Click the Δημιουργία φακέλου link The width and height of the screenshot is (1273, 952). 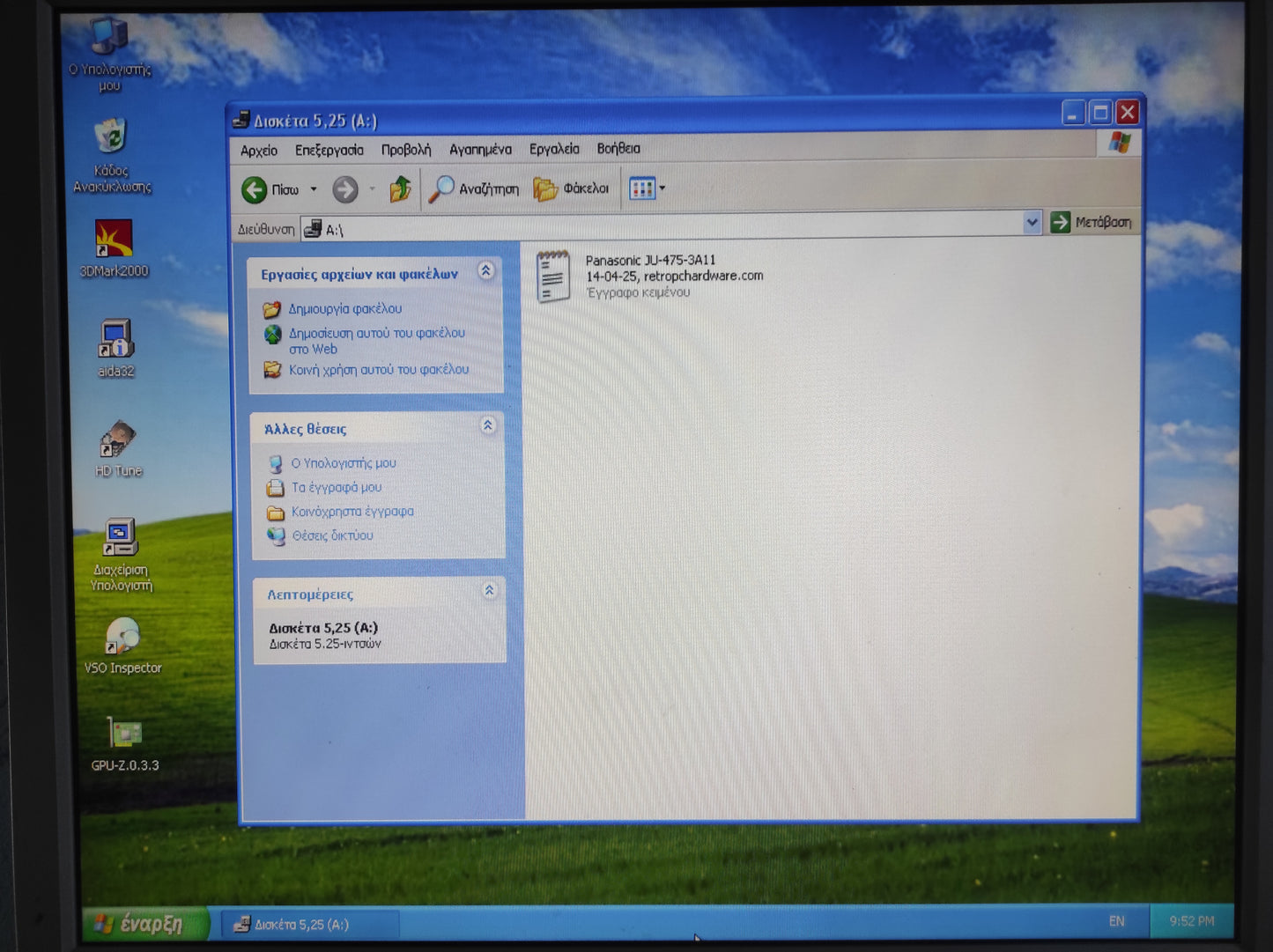[x=344, y=309]
